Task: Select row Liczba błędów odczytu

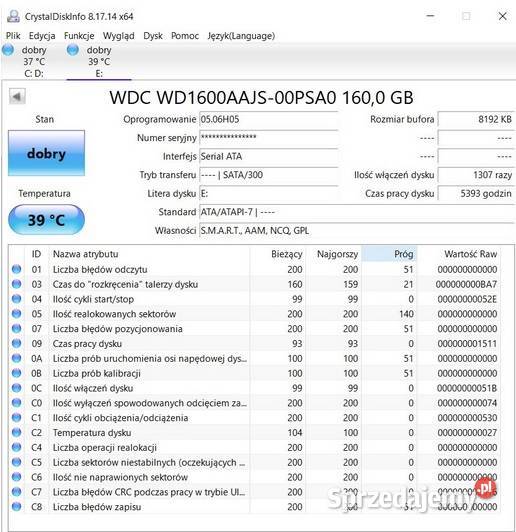Action: 254,269
